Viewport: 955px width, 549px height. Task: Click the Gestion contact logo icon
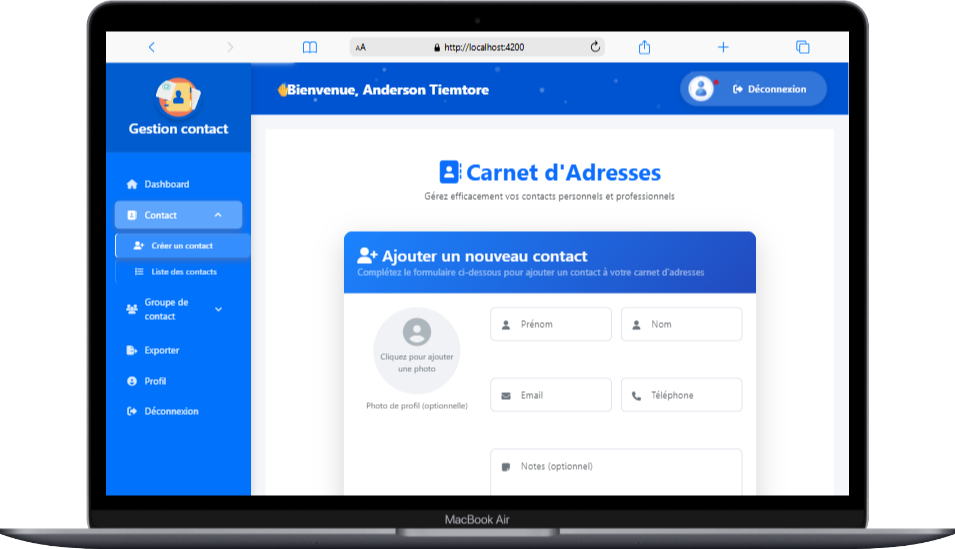pos(178,97)
